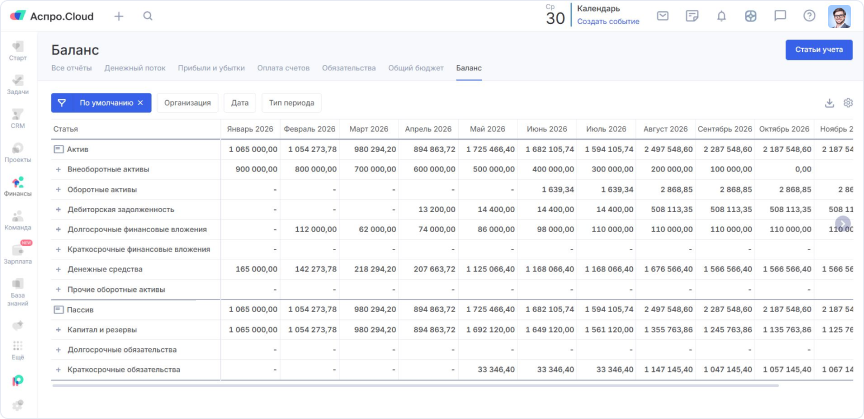Open the help question mark icon
The width and height of the screenshot is (864, 419).
coord(809,16)
